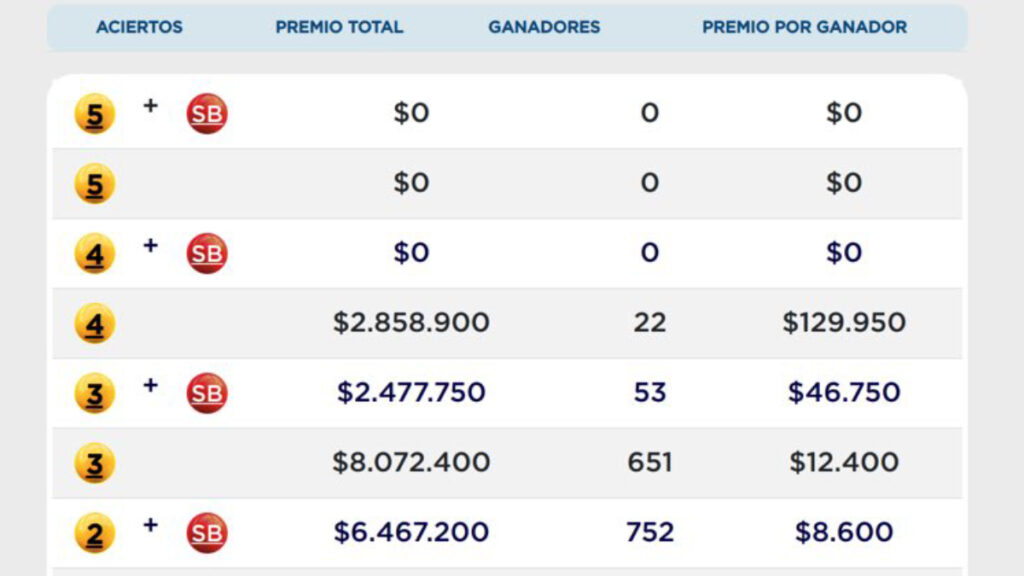
Task: Click the $46.750 prize per winner value
Action: pyautogui.click(x=844, y=392)
